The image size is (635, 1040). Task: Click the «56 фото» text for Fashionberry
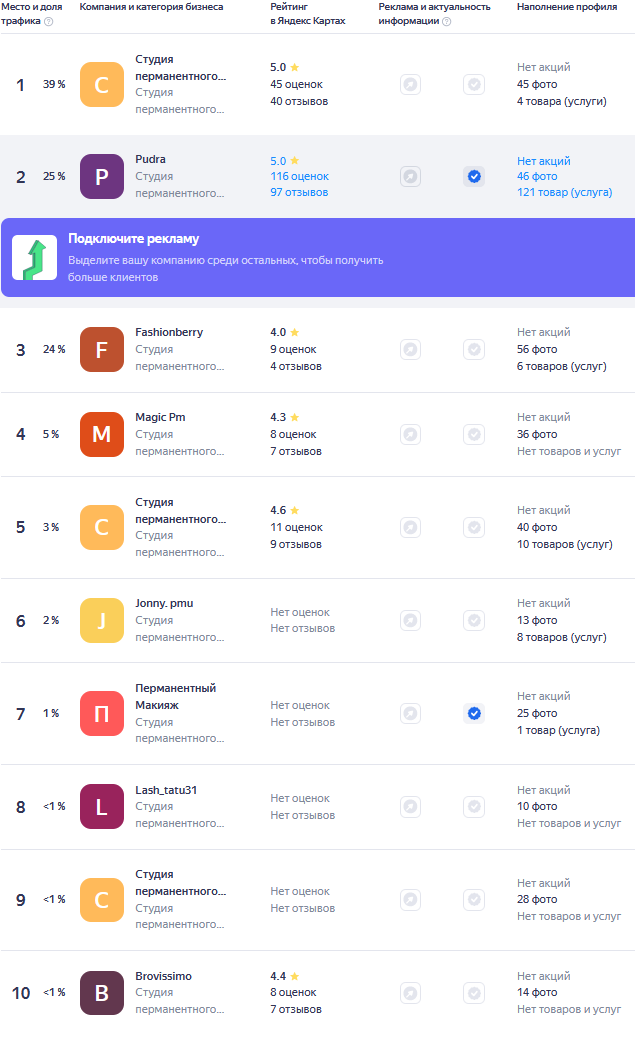tap(537, 350)
